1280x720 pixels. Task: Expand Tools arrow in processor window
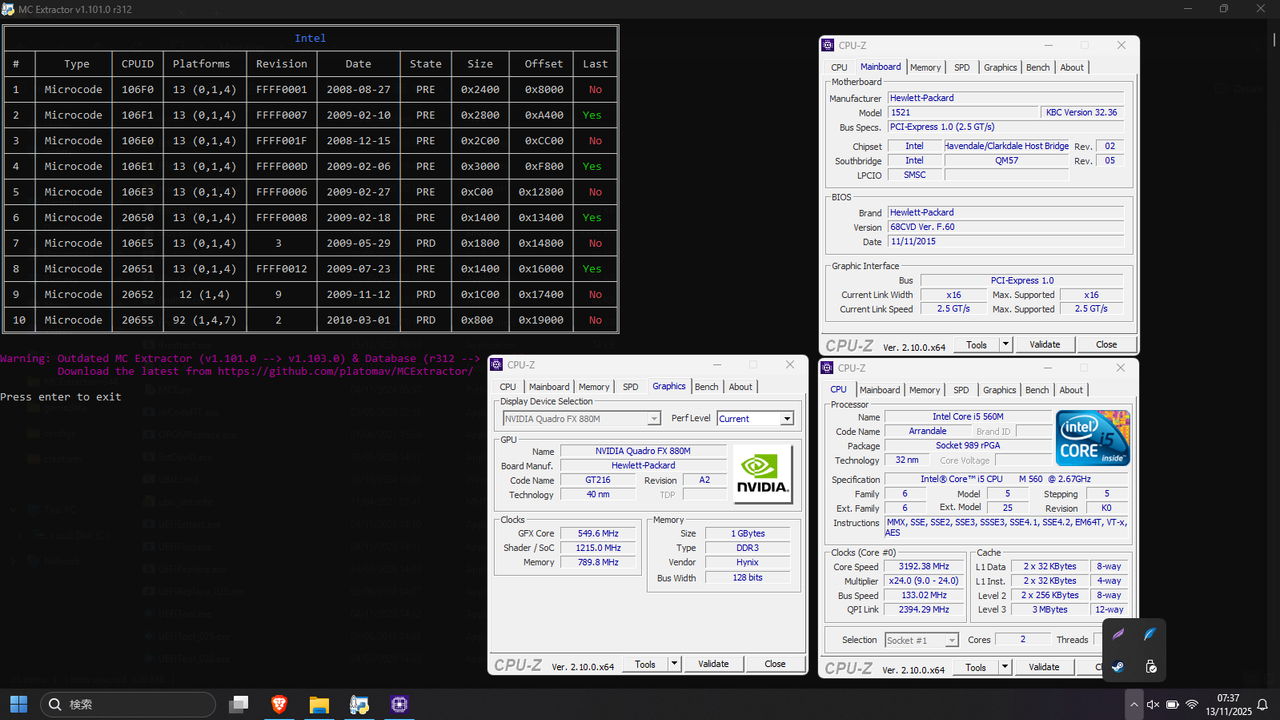point(1004,667)
